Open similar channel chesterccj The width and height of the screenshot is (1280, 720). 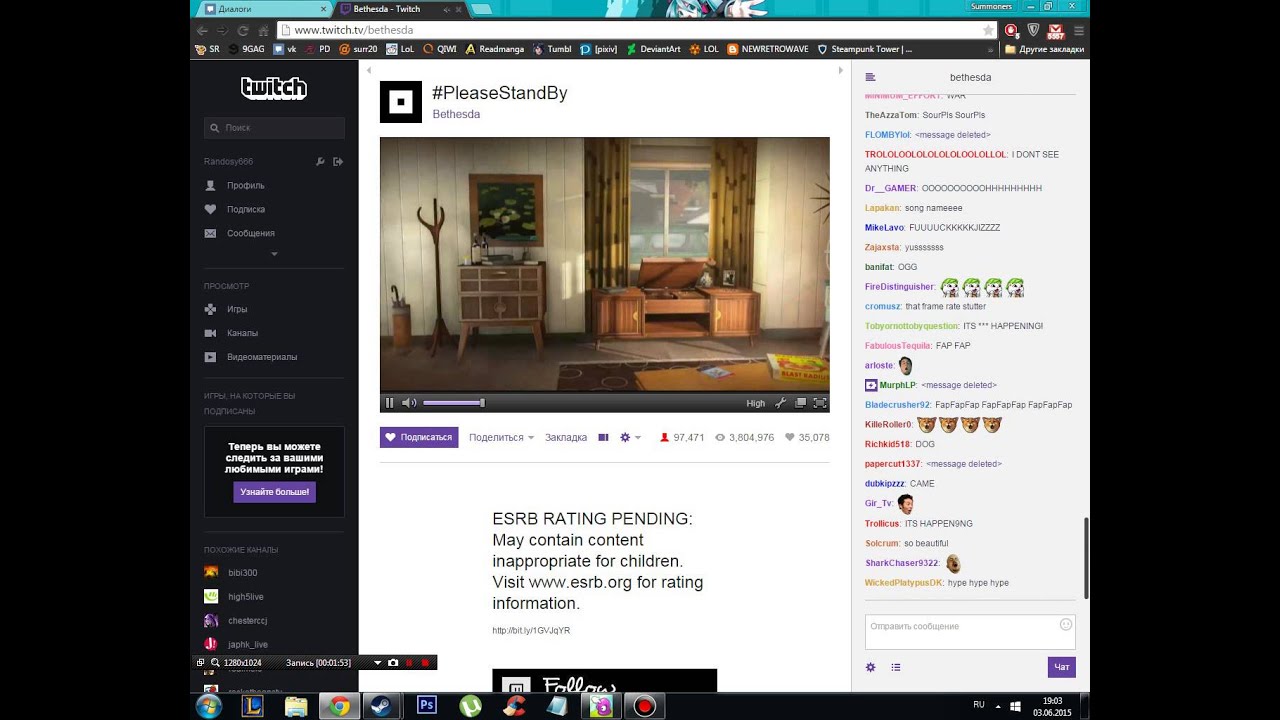tap(236, 621)
